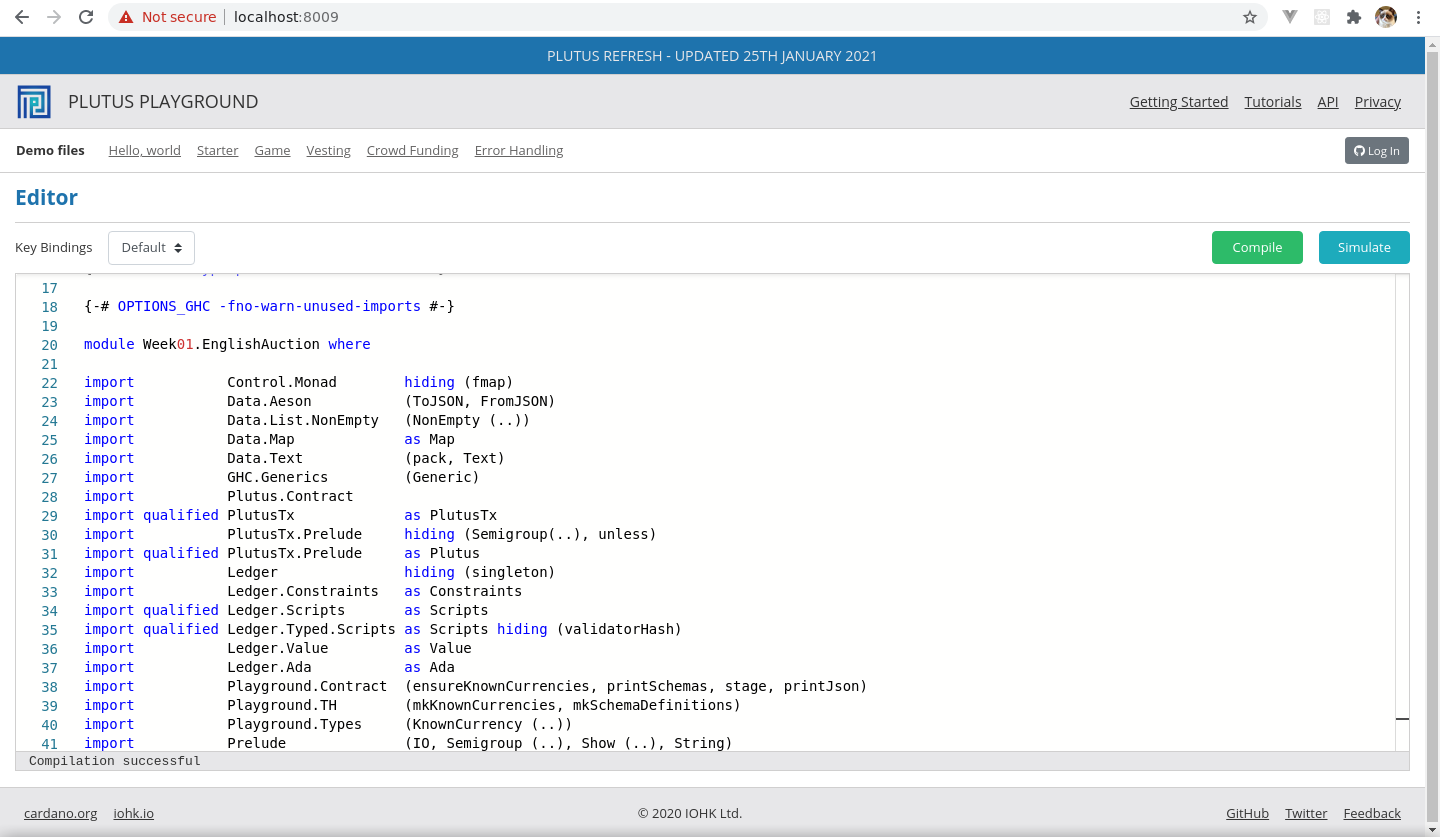Image resolution: width=1440 pixels, height=837 pixels.
Task: Click the Plutus Refresh update banner
Action: coord(712,56)
